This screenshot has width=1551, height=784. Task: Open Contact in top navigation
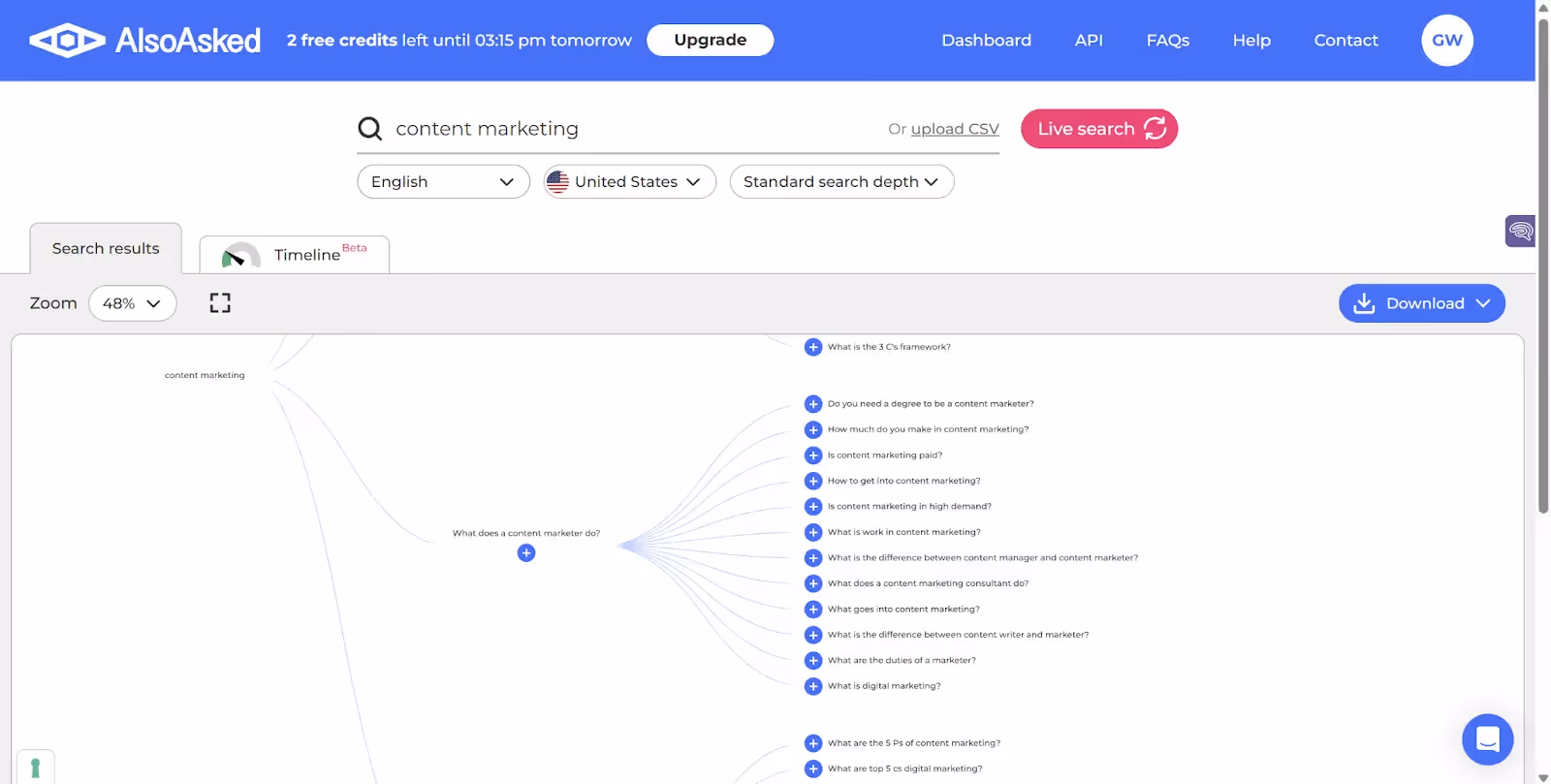click(1345, 40)
